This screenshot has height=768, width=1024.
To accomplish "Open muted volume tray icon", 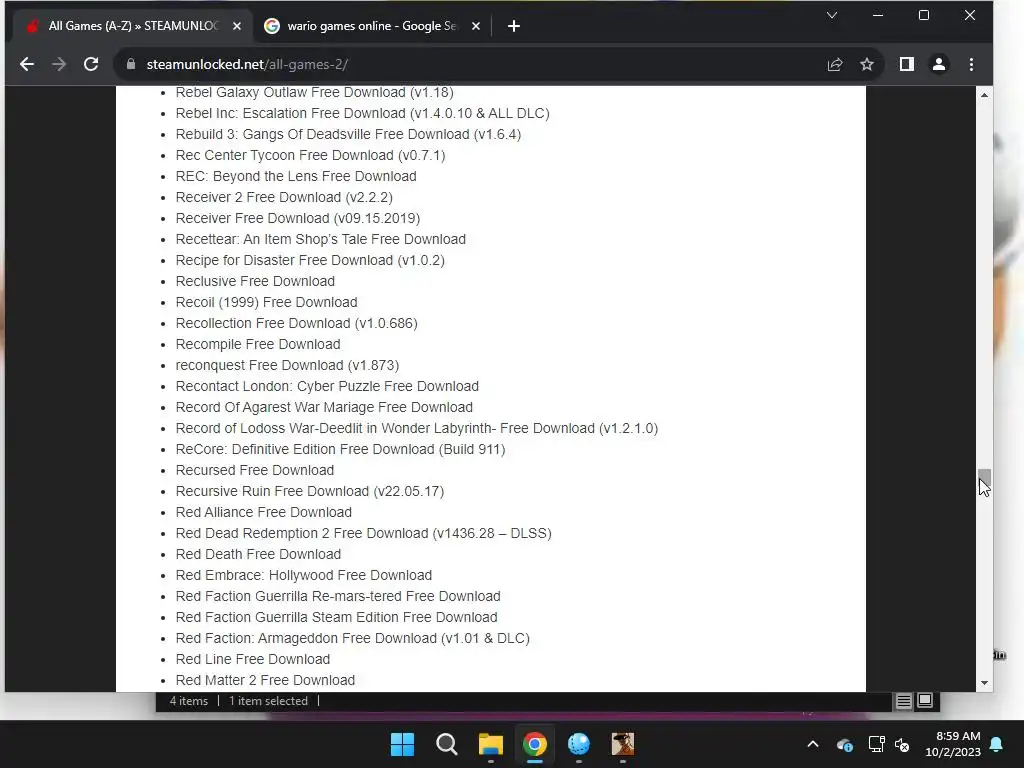I will [902, 744].
